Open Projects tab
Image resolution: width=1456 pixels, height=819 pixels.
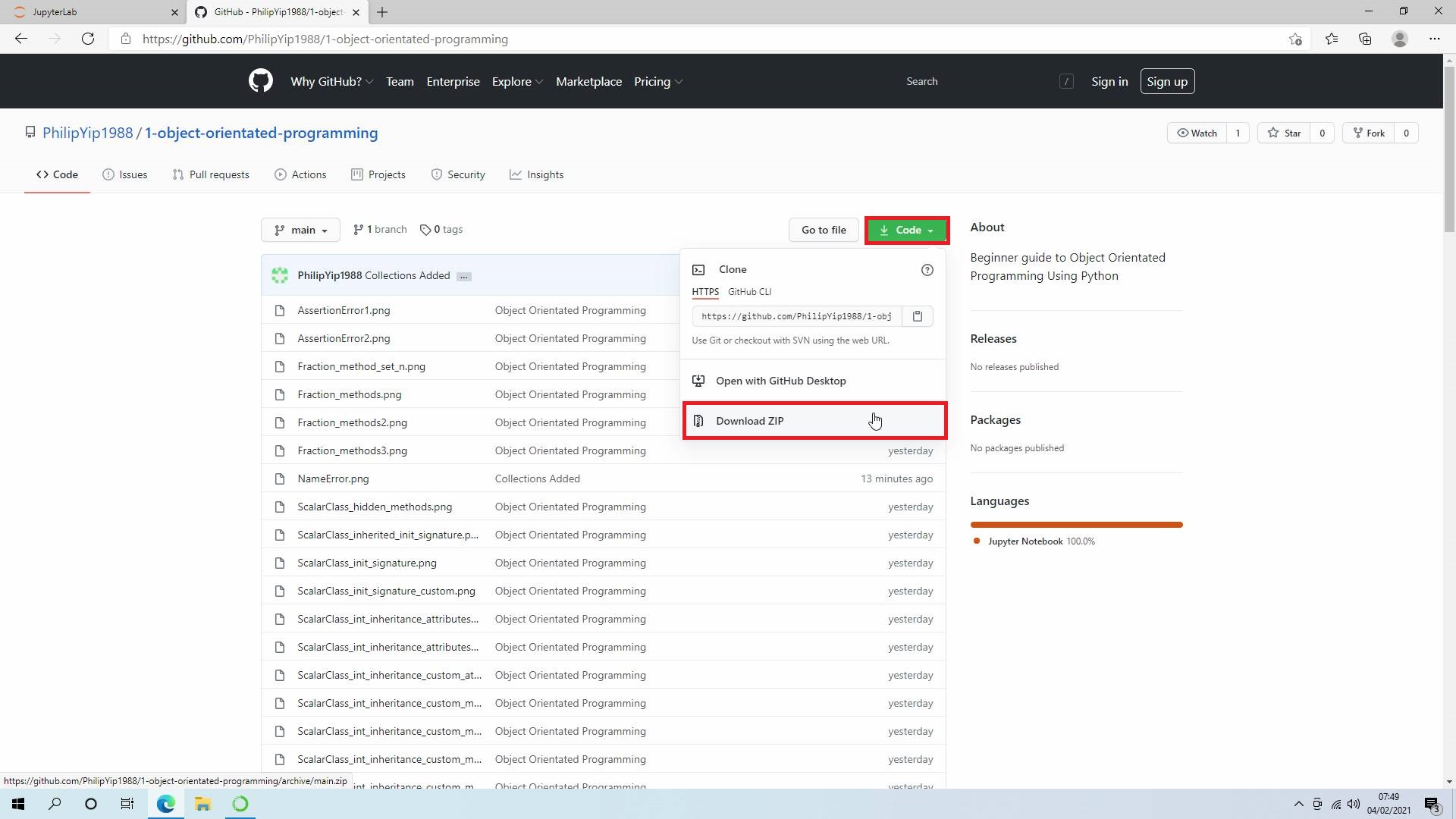tap(378, 174)
